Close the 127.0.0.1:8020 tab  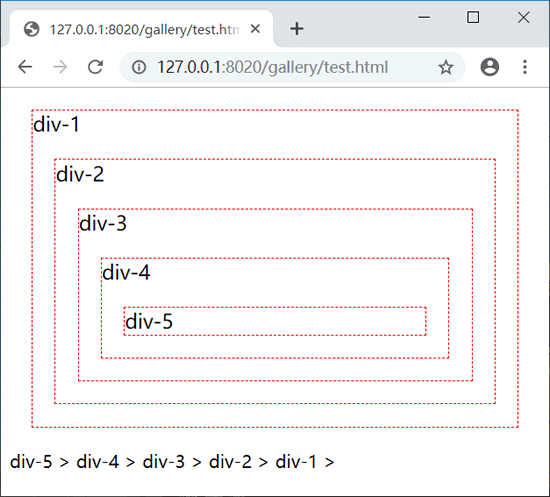pos(255,29)
